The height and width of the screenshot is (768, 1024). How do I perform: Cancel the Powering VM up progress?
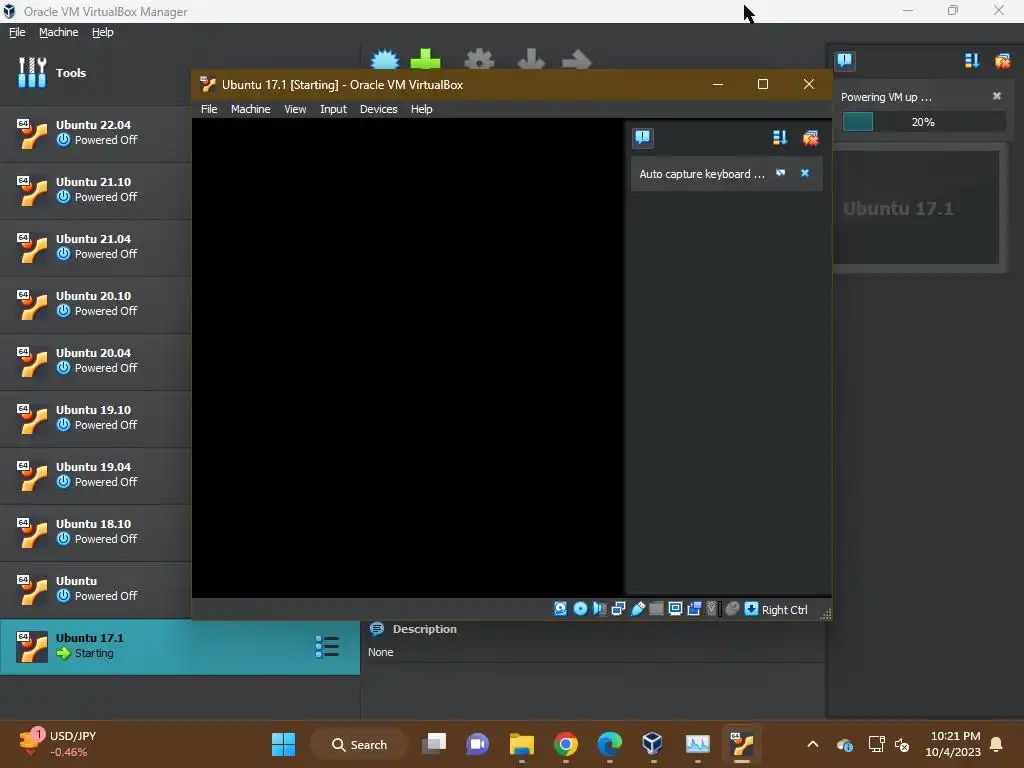tap(997, 96)
